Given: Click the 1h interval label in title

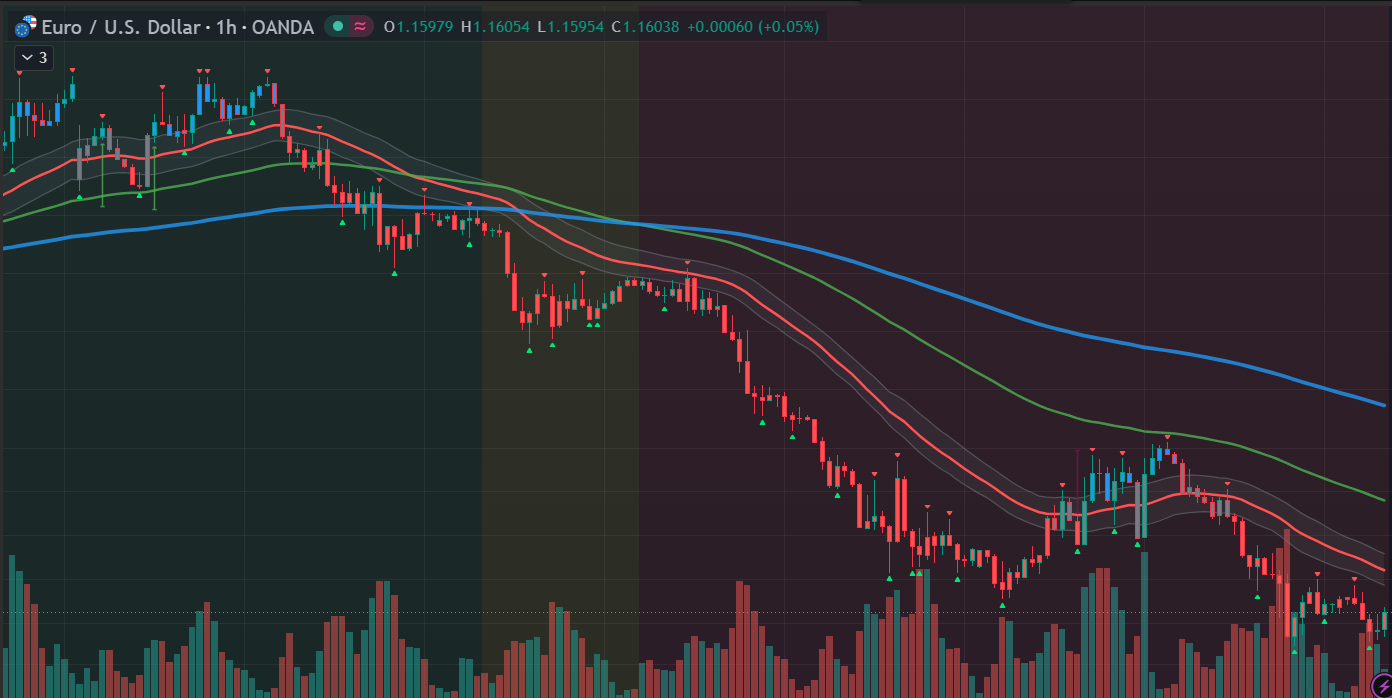Looking at the screenshot, I should [225, 27].
